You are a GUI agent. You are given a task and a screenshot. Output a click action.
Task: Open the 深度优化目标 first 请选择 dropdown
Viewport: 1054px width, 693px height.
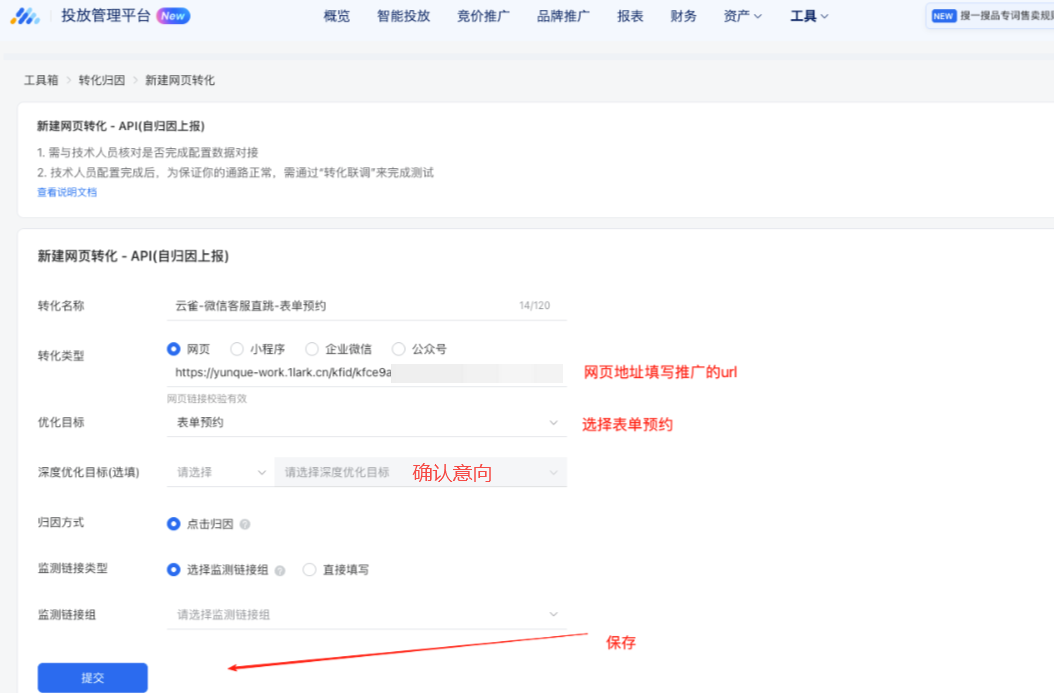tap(221, 472)
